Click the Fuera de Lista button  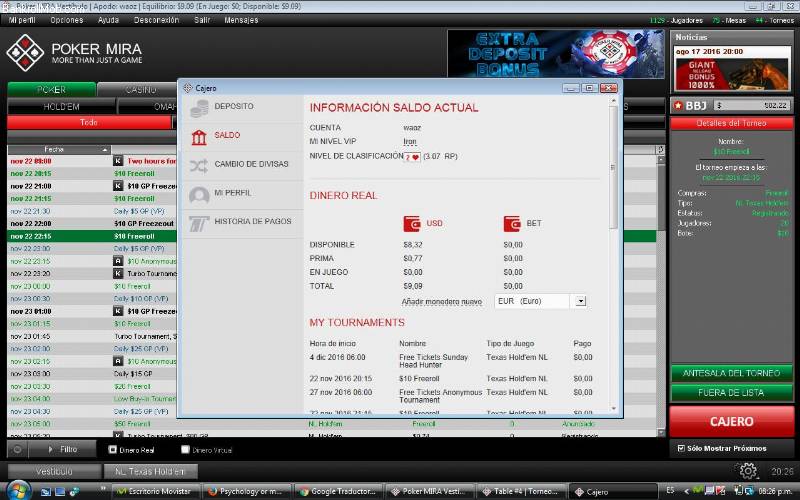click(732, 393)
